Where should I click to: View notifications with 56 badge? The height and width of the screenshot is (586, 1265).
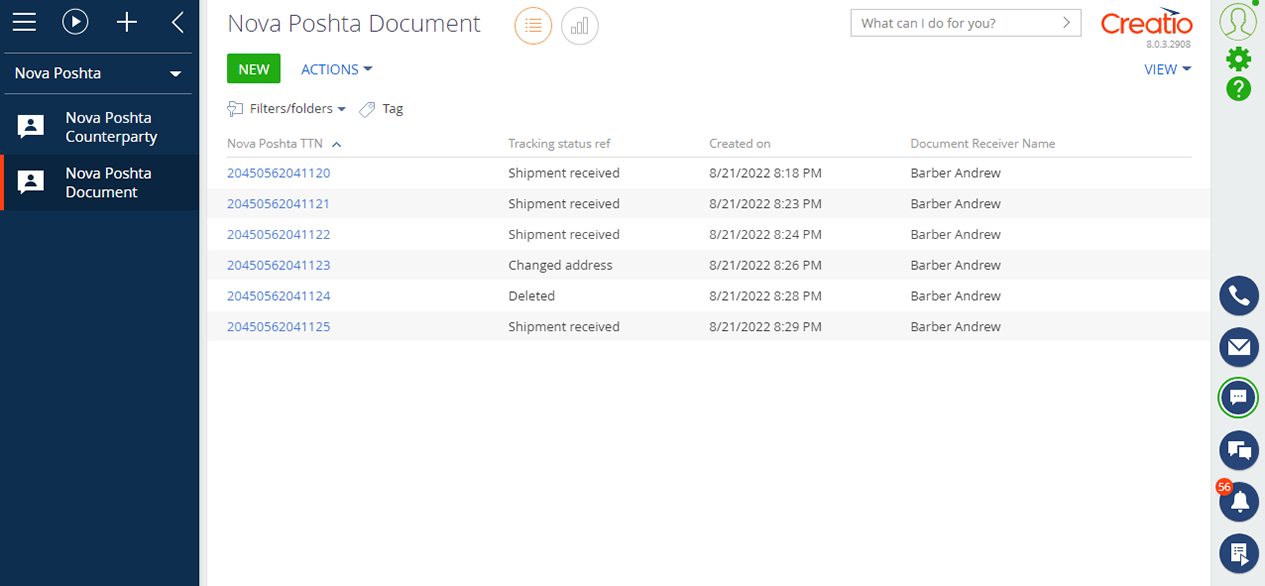[1238, 501]
